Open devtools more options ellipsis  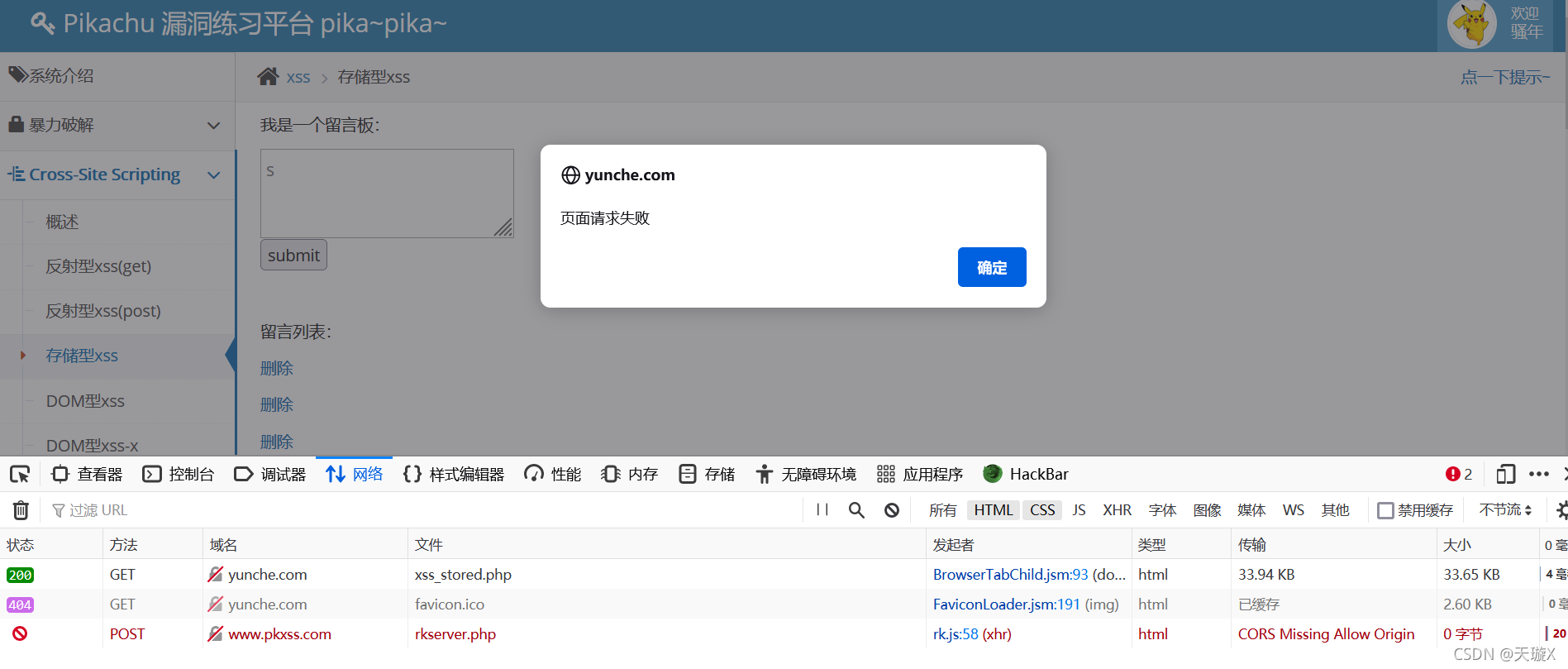pos(1539,474)
